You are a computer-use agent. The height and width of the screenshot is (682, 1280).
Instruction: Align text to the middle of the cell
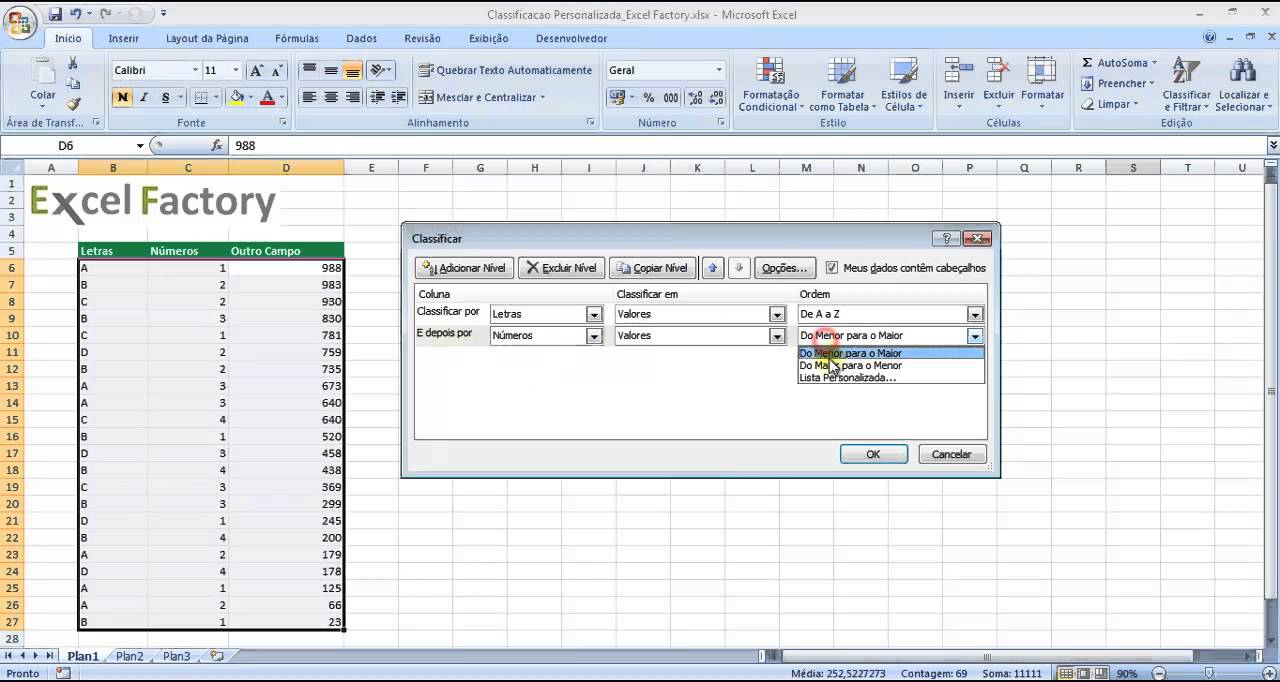[x=331, y=70]
